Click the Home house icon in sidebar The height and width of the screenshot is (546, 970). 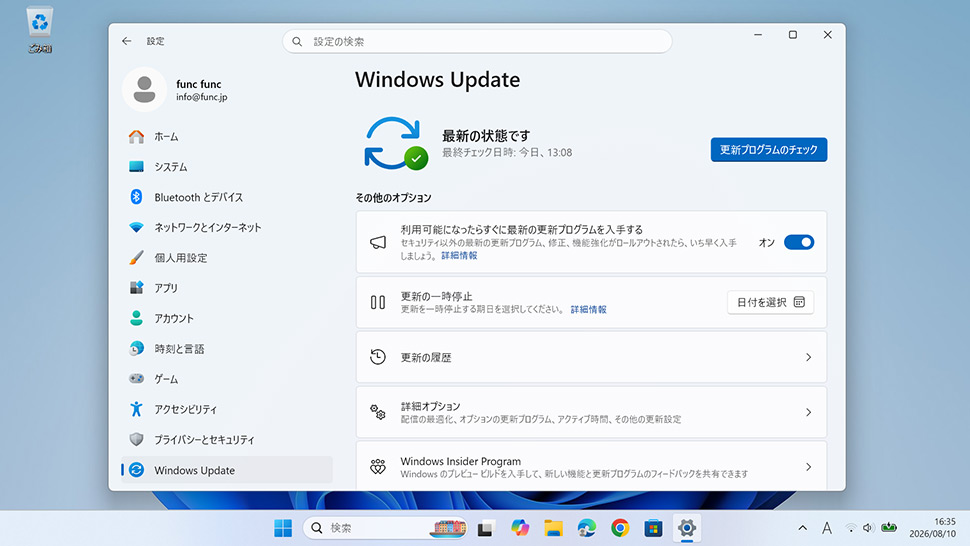[x=136, y=137]
